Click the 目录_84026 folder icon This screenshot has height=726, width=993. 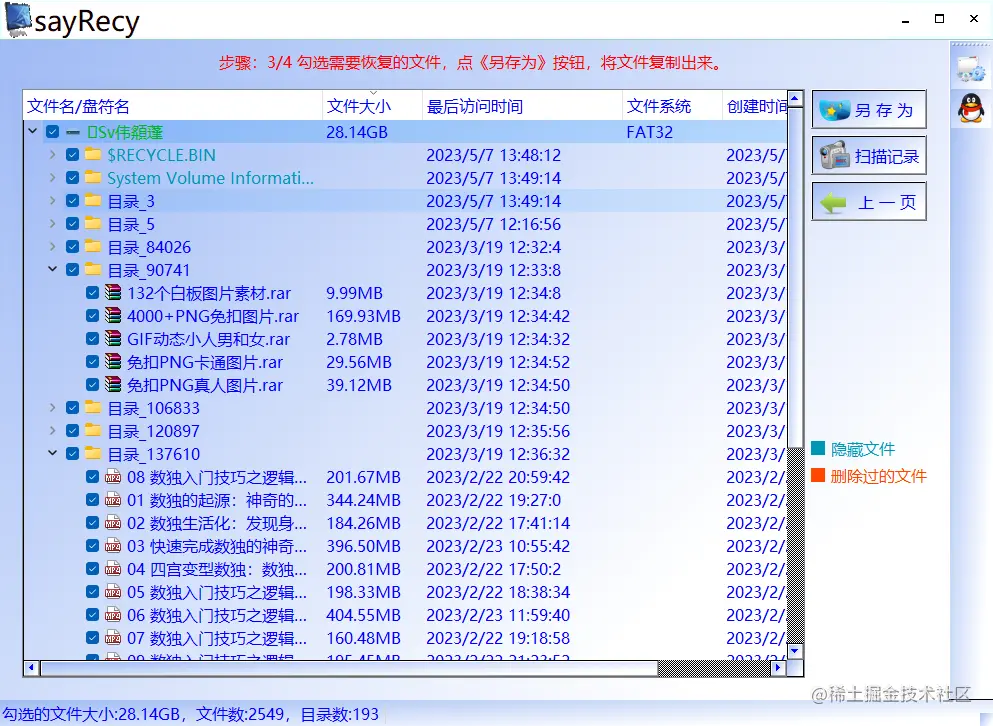[93, 246]
